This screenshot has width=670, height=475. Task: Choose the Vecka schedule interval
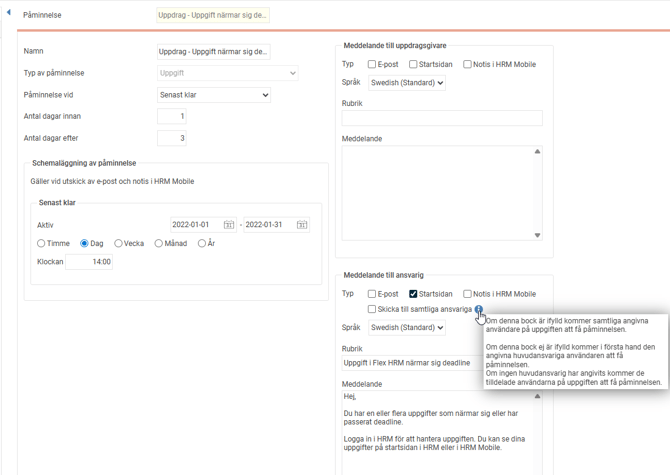pyautogui.click(x=118, y=243)
